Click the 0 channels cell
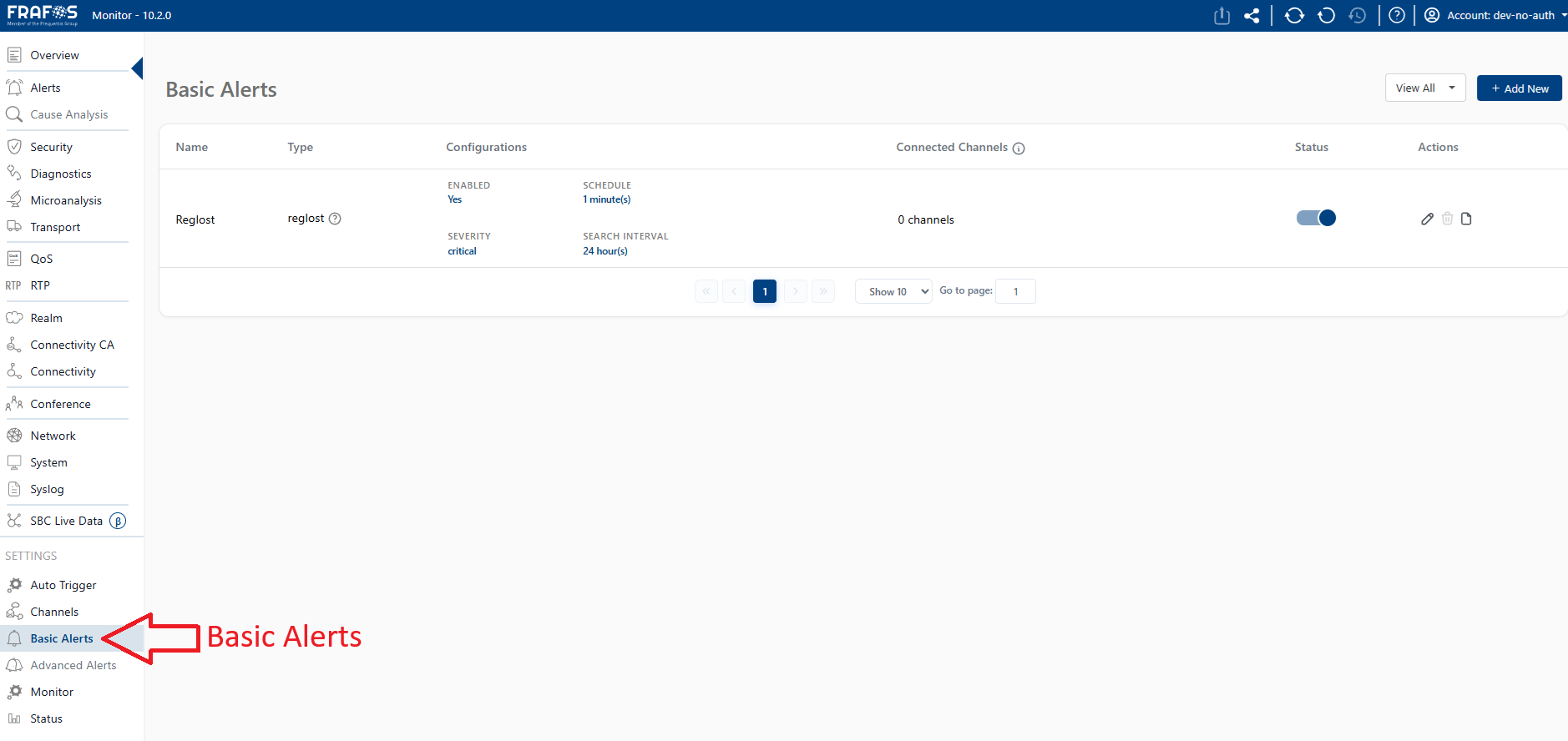Screen dimensions: 1568x741 [x=926, y=219]
